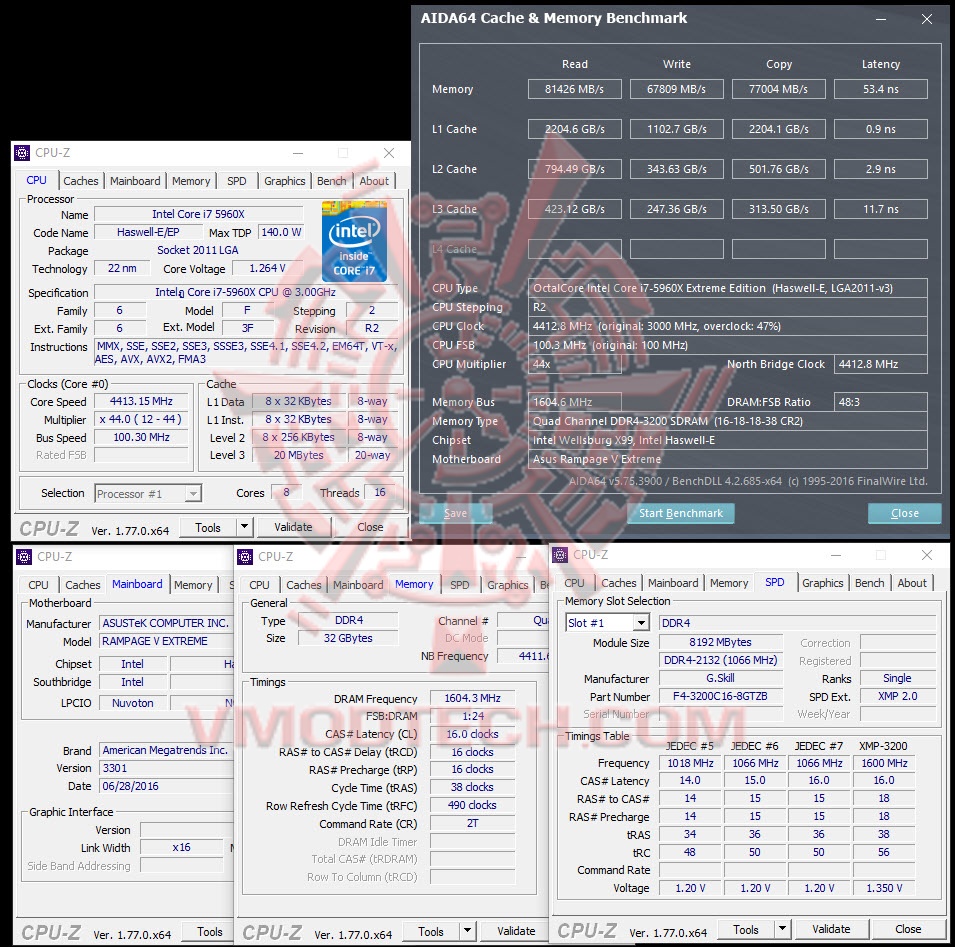Select Graphics tab in the Memory window
This screenshot has height=947, width=955.
[507, 585]
